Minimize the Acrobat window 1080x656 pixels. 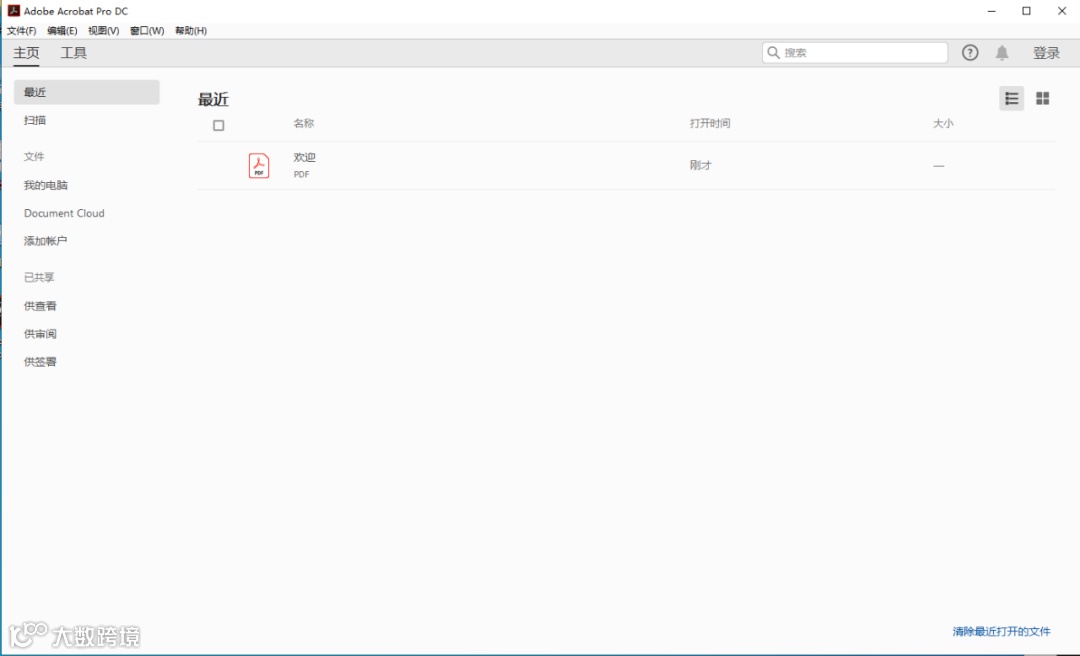pos(992,11)
